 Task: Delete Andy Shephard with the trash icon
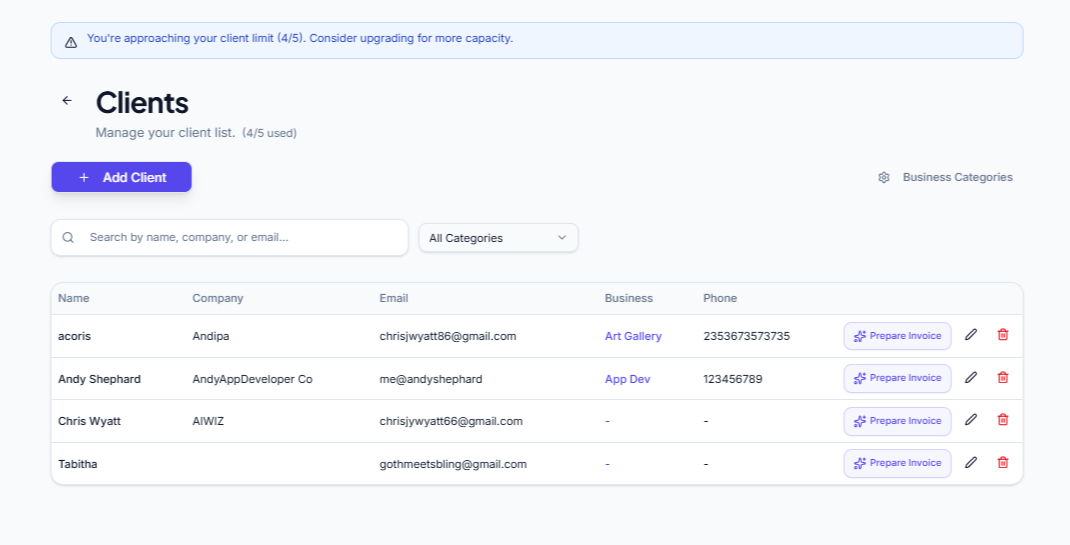click(x=1003, y=378)
